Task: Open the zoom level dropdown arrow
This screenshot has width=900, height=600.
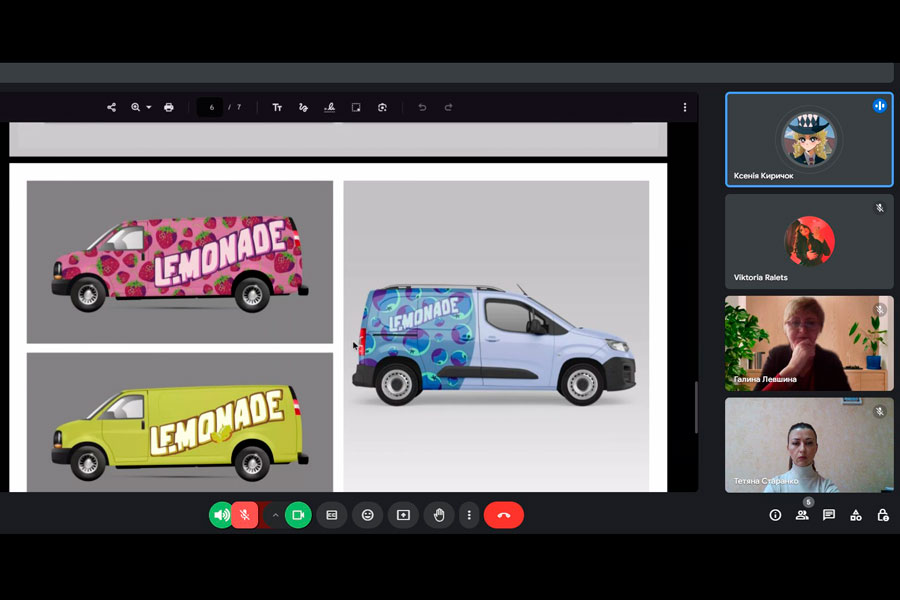Action: (149, 107)
